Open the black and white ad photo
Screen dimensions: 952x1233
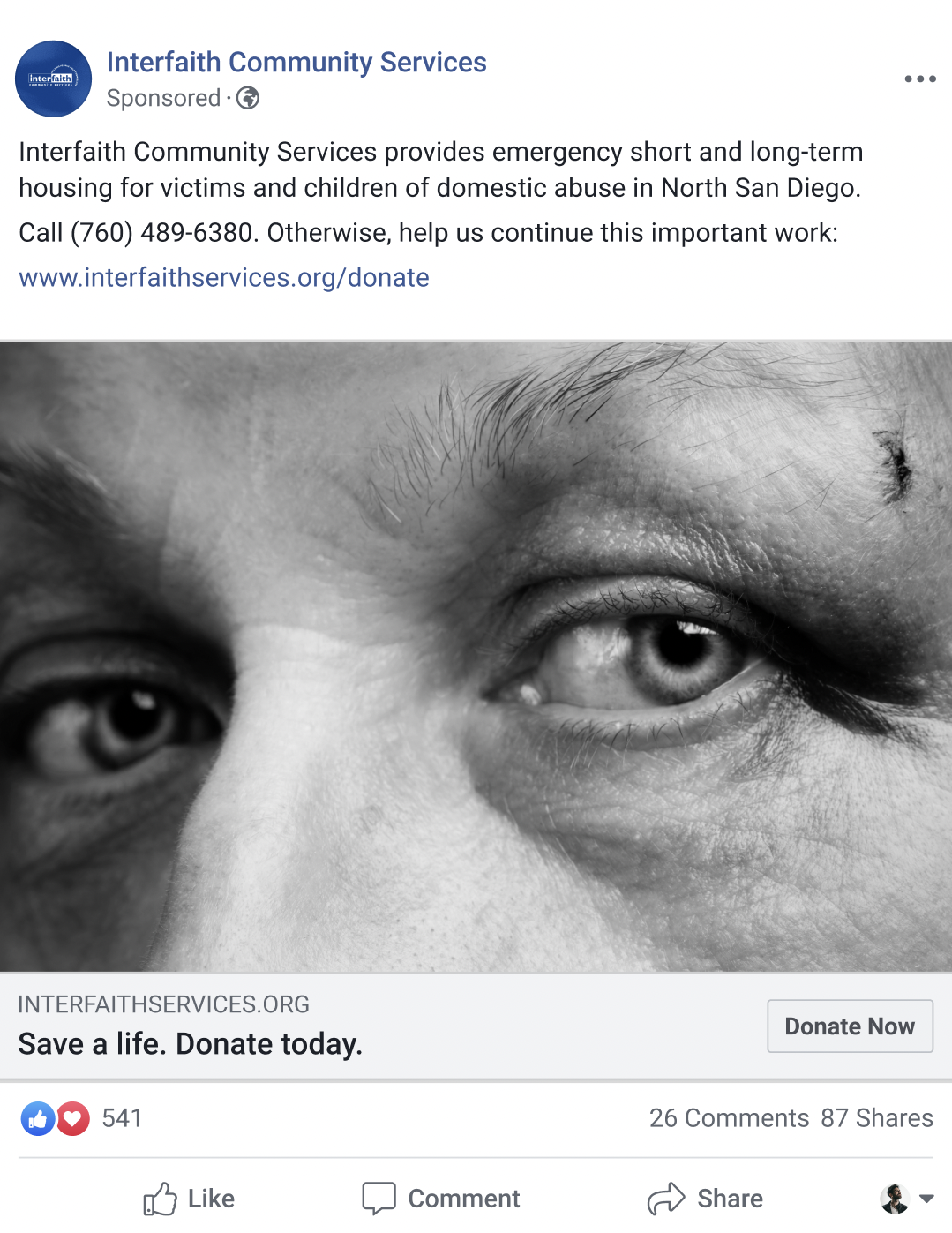(x=476, y=657)
